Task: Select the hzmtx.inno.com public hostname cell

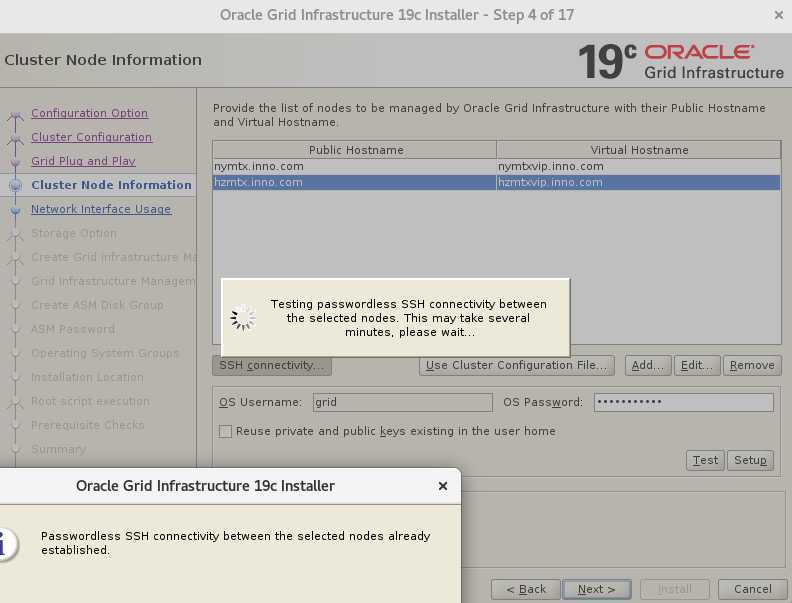Action: point(354,183)
